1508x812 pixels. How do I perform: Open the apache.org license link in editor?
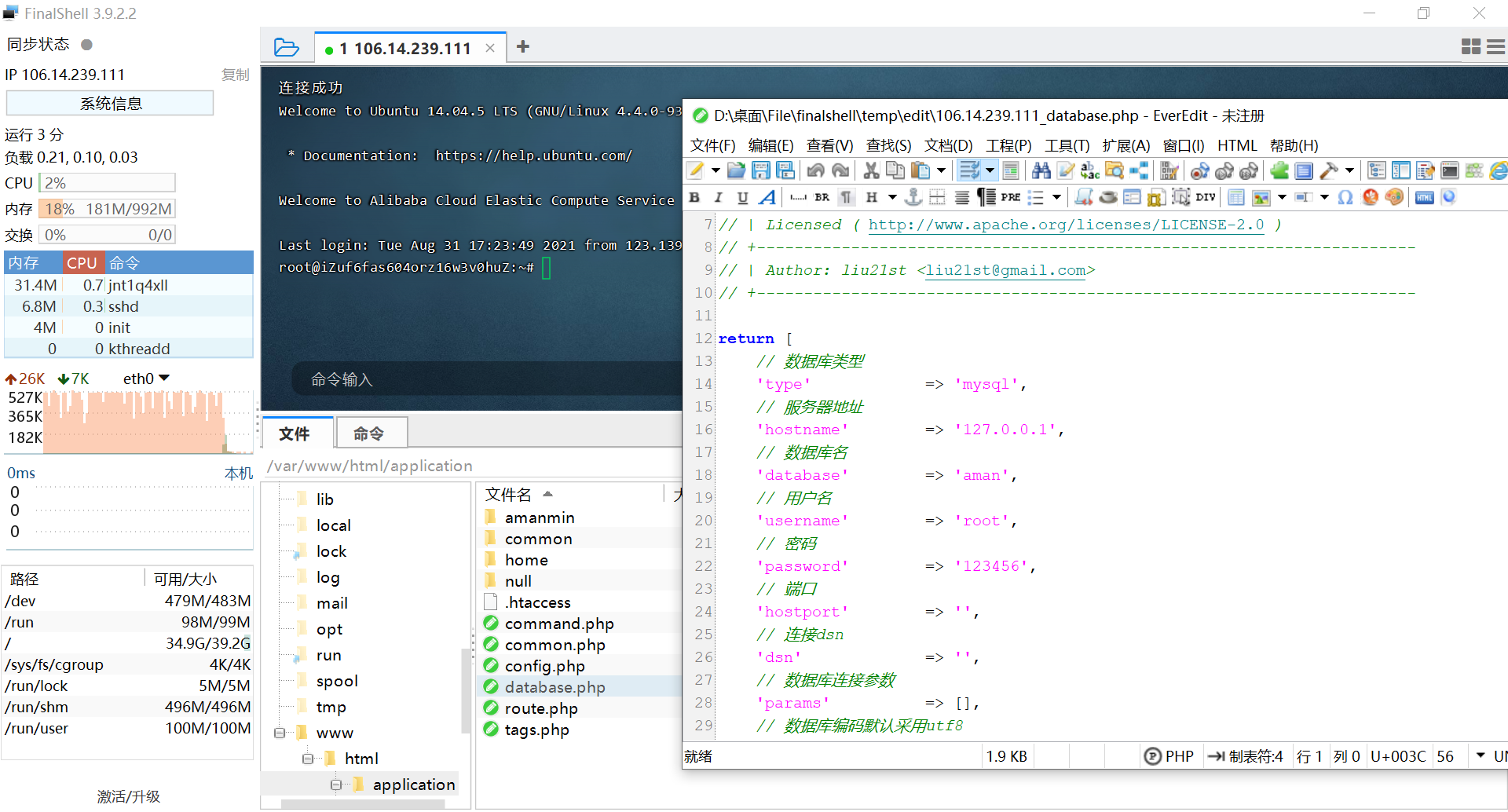1066,225
